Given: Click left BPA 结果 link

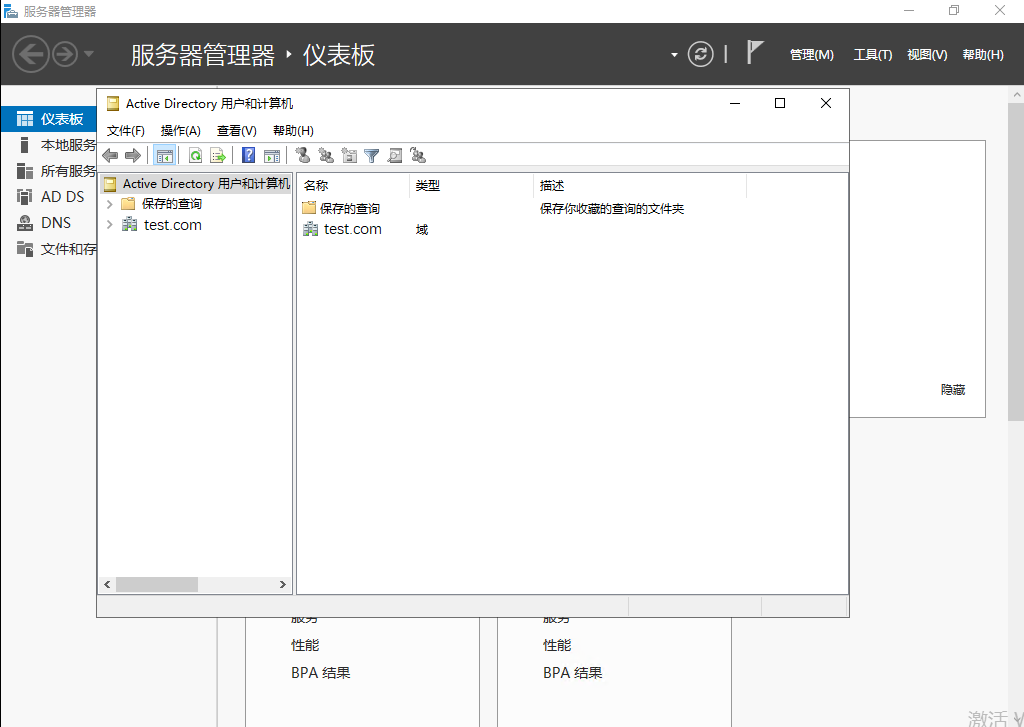Looking at the screenshot, I should pyautogui.click(x=321, y=673).
